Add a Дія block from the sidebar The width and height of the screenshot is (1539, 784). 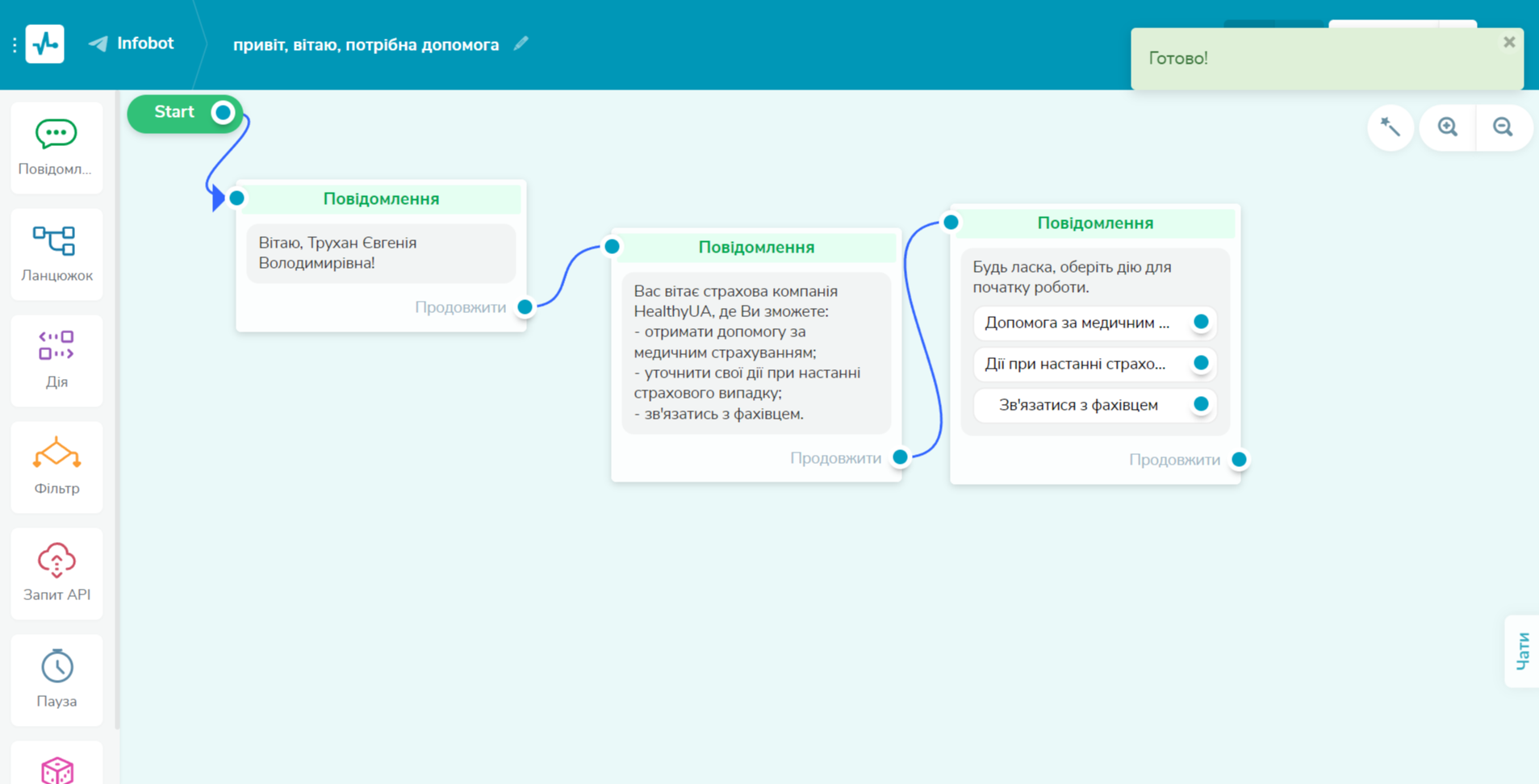[56, 361]
